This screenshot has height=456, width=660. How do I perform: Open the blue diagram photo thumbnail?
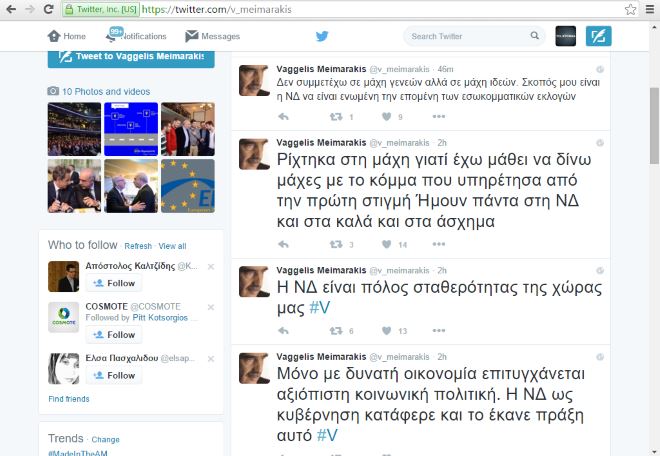[131, 129]
